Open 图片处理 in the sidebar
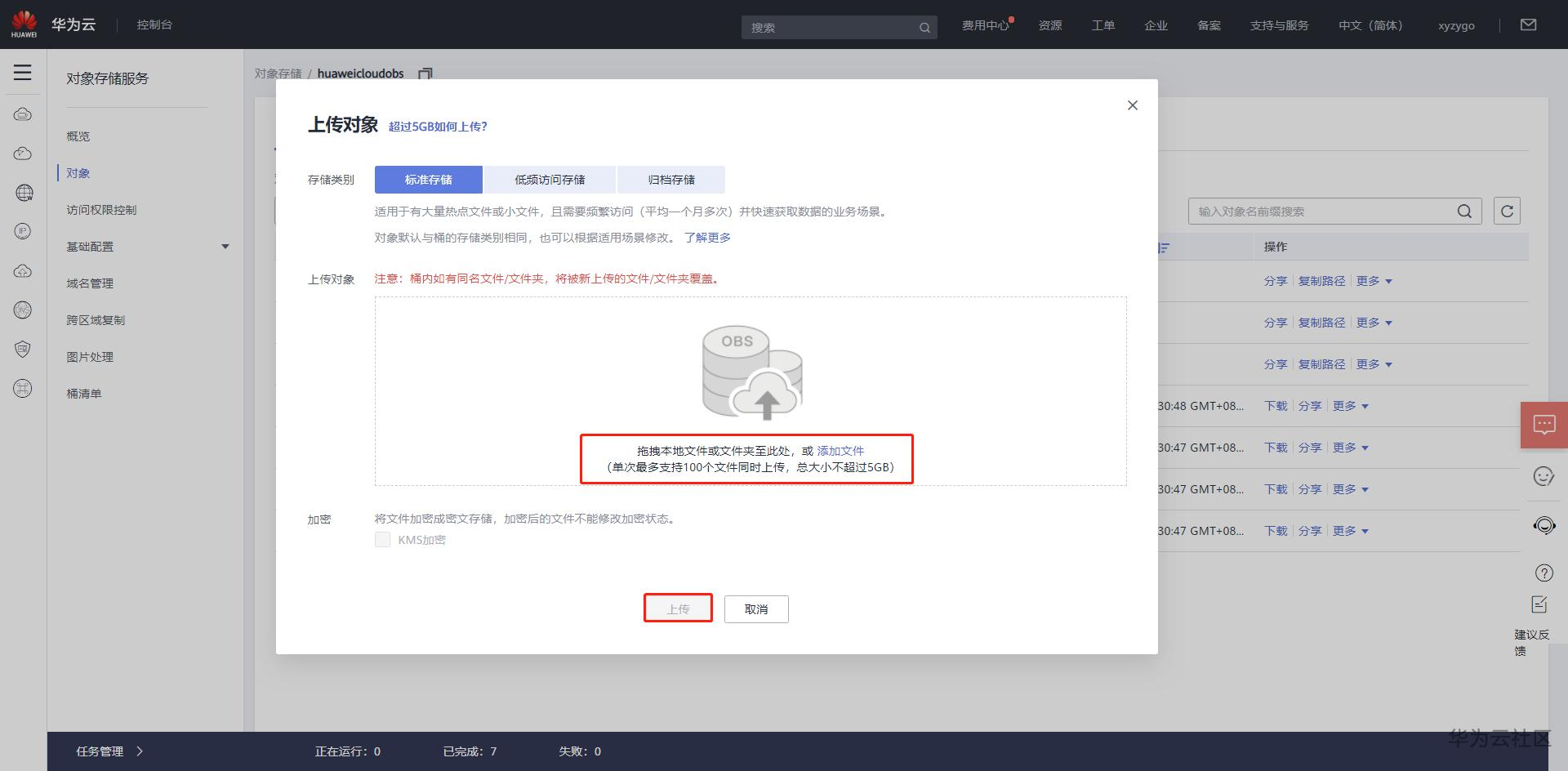 click(x=90, y=357)
